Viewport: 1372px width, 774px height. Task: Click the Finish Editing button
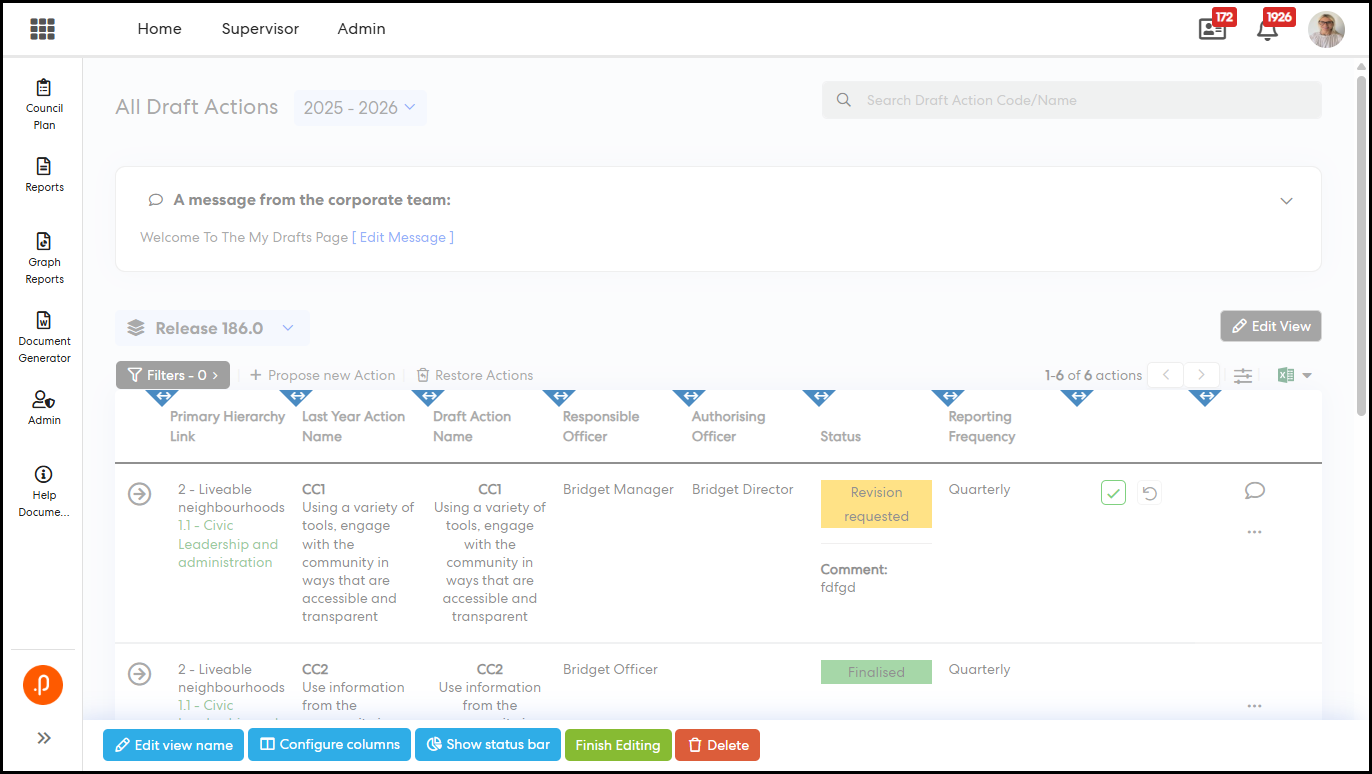coord(618,745)
